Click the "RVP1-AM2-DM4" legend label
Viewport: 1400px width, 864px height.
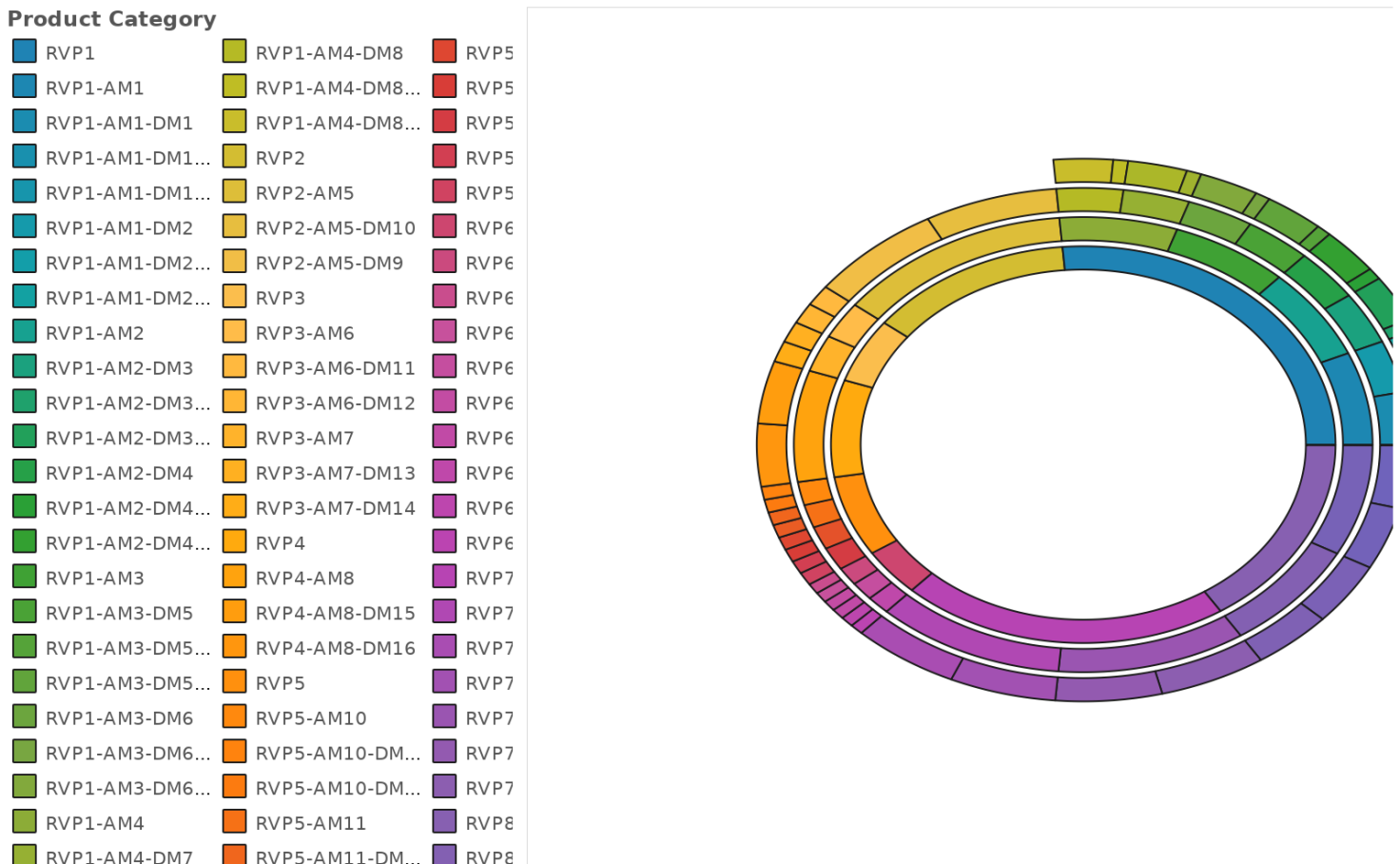point(119,473)
